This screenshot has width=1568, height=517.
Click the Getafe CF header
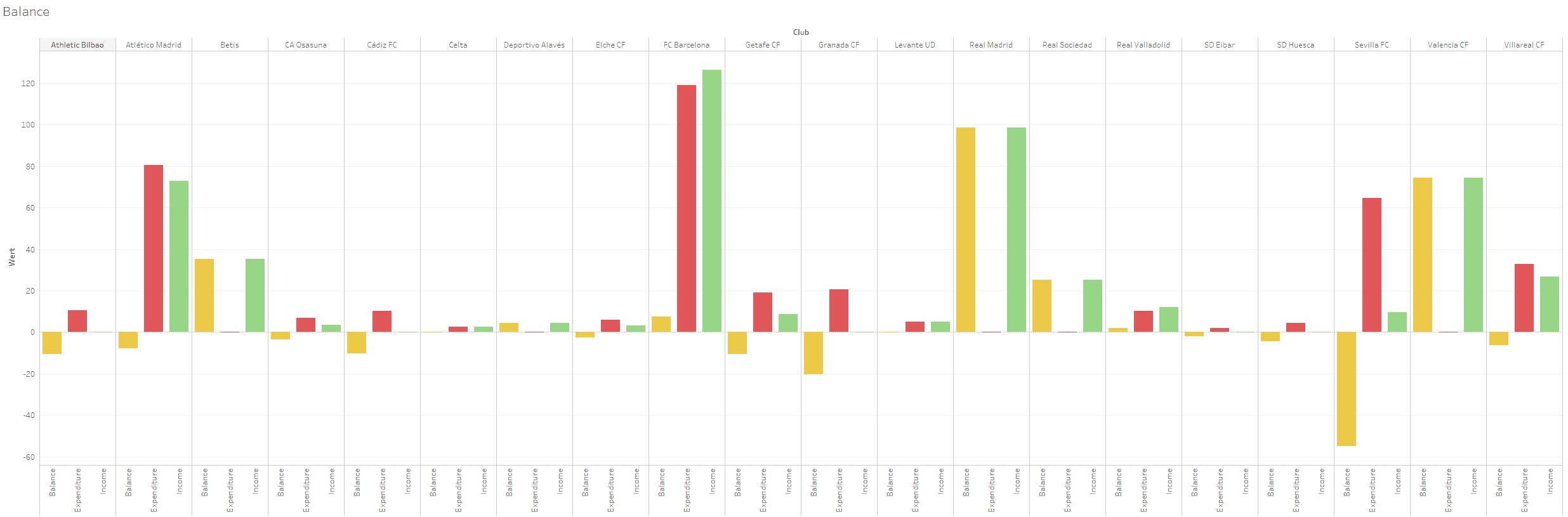(x=763, y=45)
